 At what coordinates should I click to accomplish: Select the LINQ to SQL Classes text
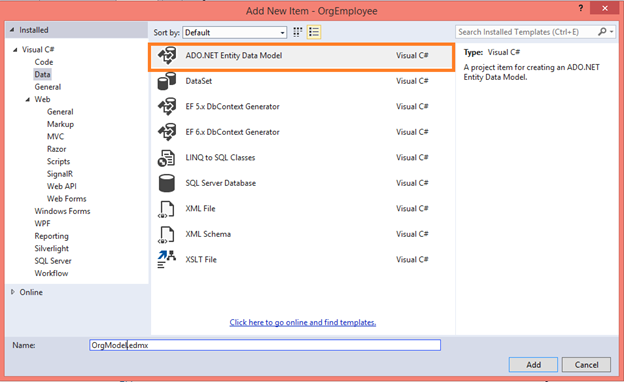(x=220, y=158)
